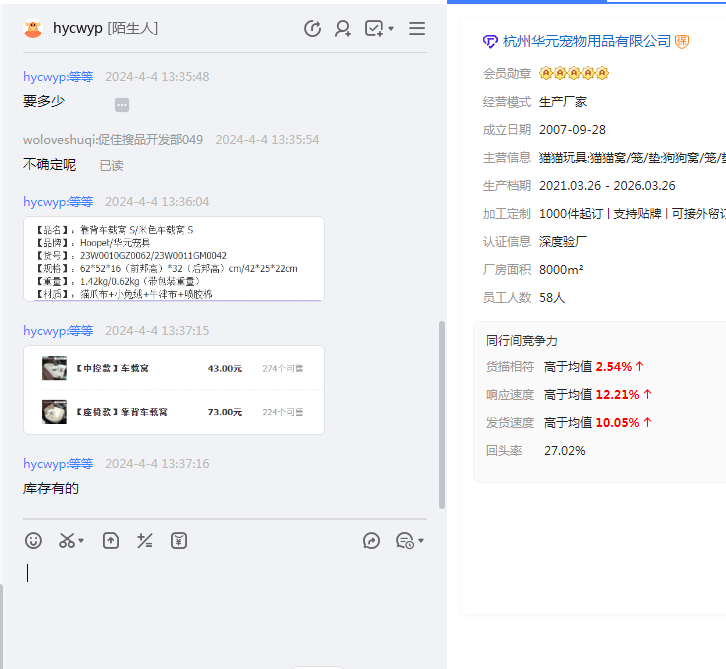The image size is (726, 669).
Task: Click the message input field
Action: (x=220, y=600)
